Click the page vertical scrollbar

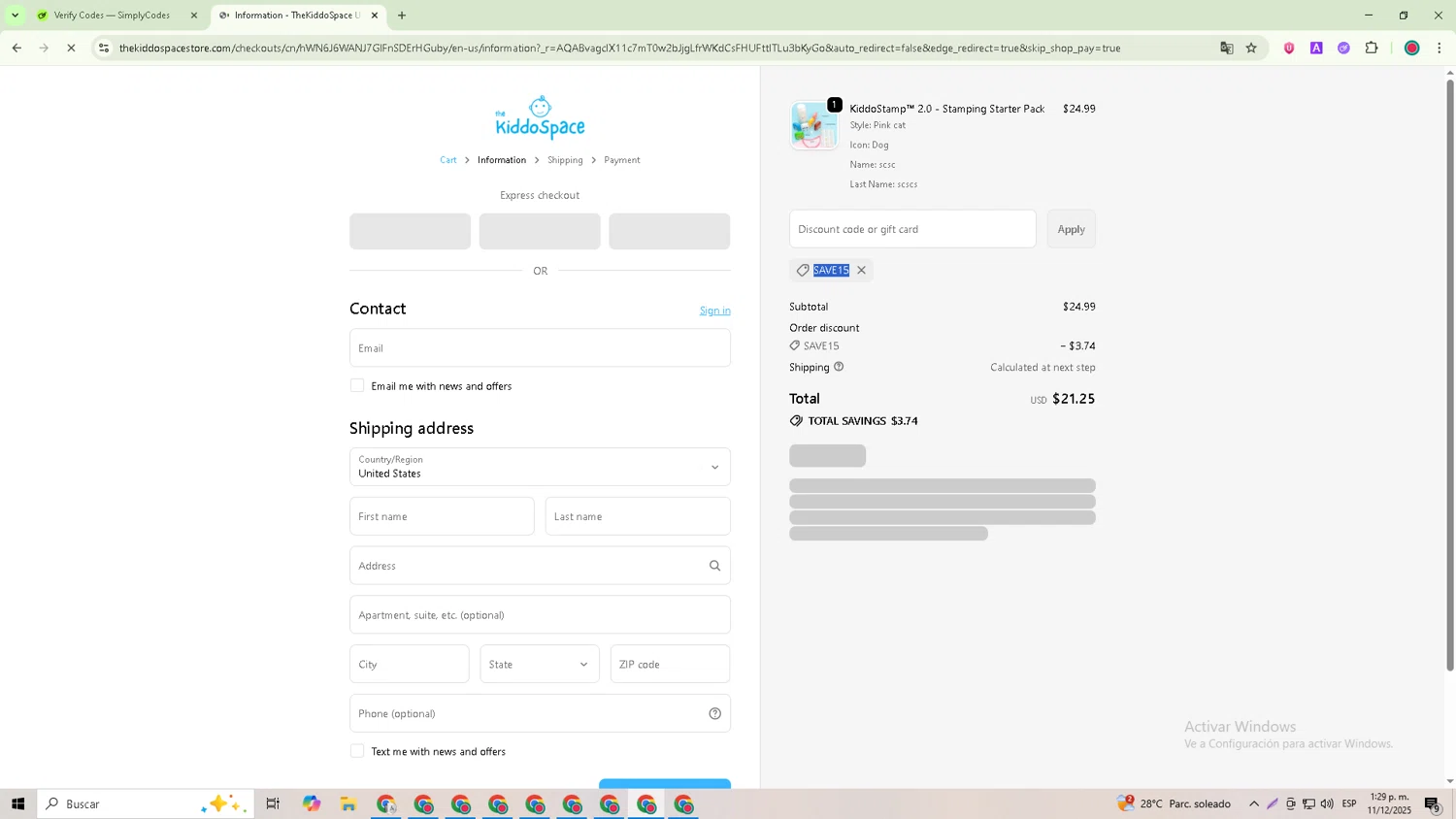pyautogui.click(x=1450, y=374)
